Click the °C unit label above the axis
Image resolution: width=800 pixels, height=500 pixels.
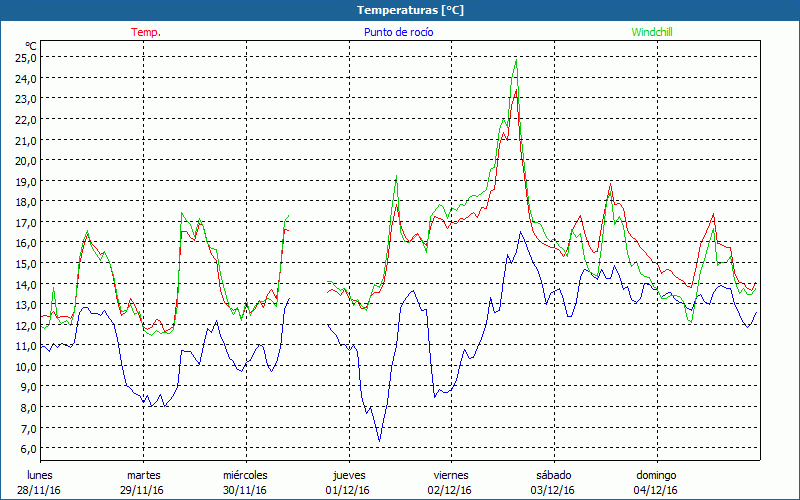point(31,46)
